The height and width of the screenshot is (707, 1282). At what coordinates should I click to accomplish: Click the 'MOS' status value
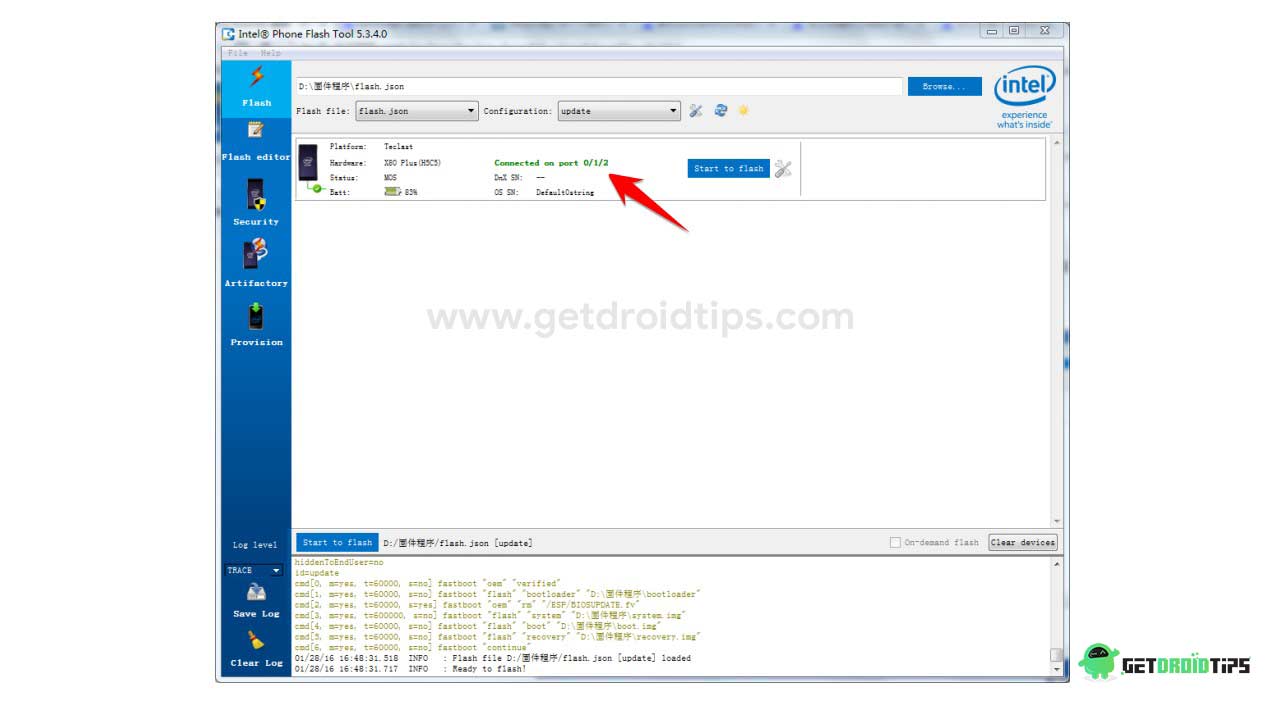(390, 177)
